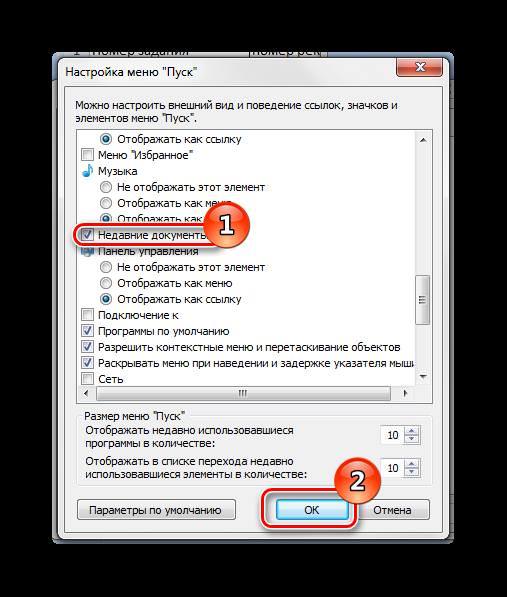
Task: Click the Отмена button
Action: [x=392, y=510]
